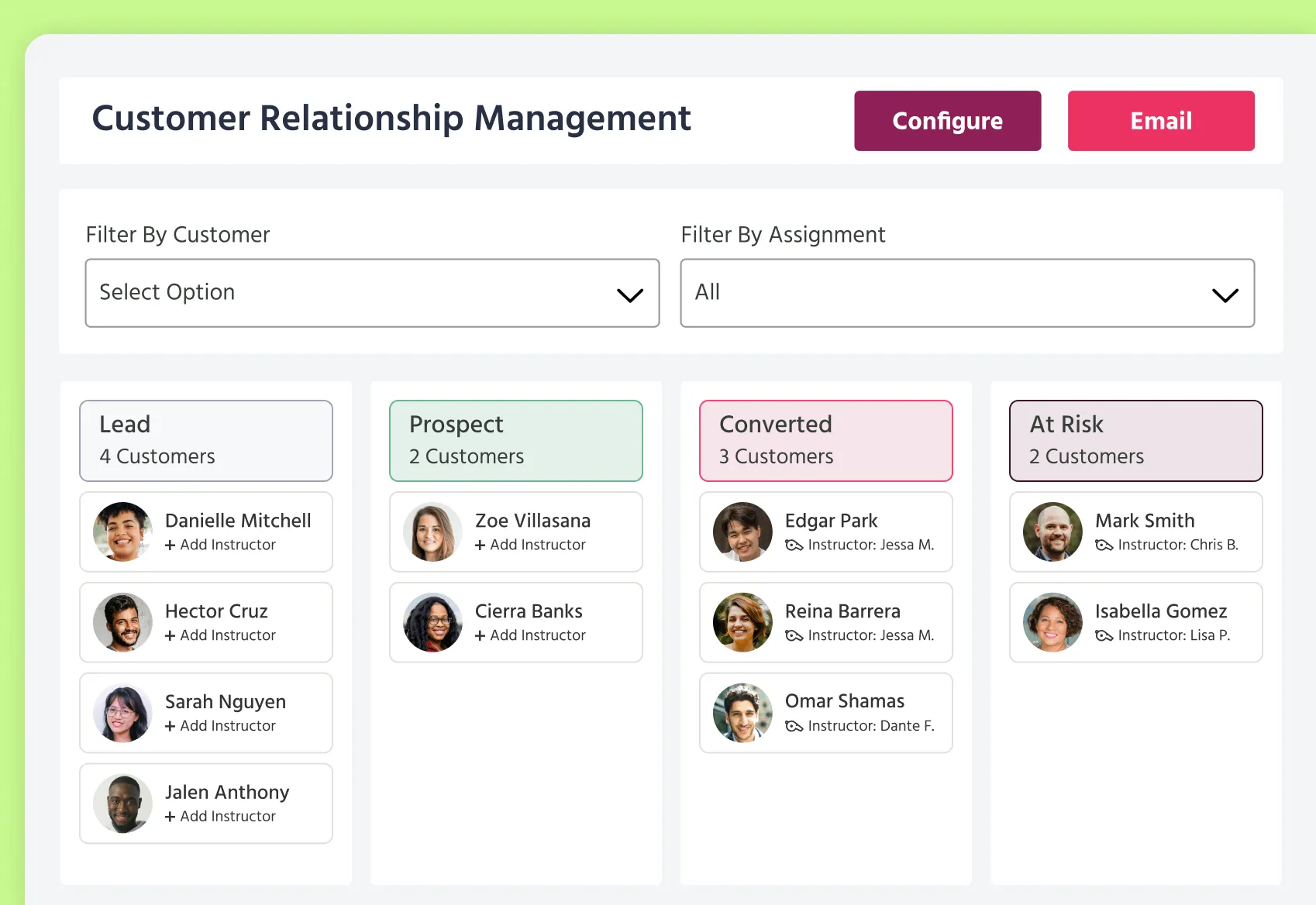Click Cierra Banks's avatar photo
The image size is (1316, 905).
432,622
